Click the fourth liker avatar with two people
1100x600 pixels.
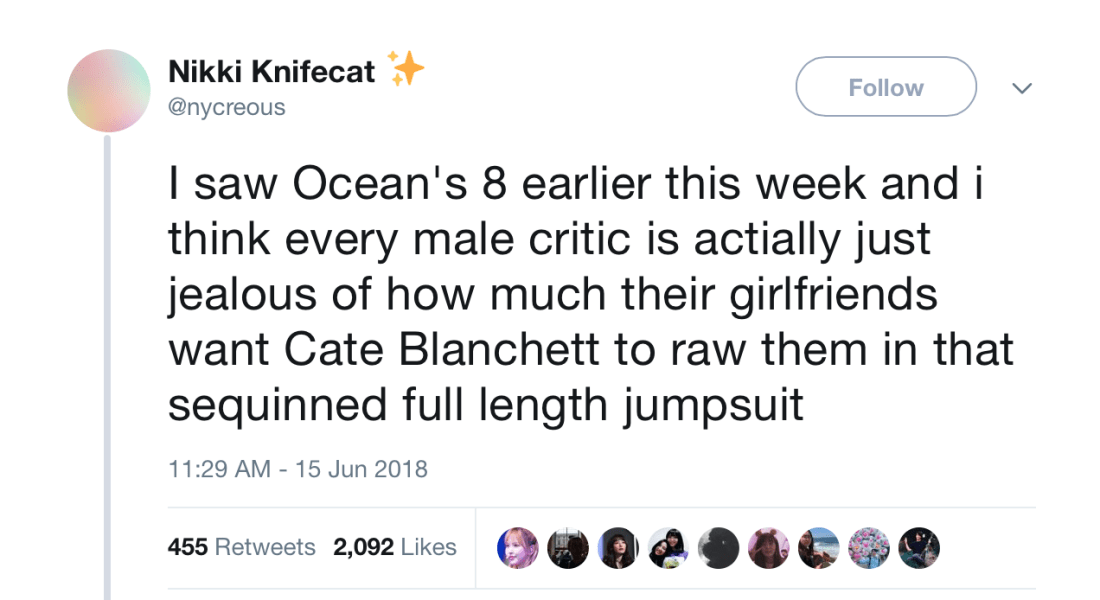pos(668,548)
